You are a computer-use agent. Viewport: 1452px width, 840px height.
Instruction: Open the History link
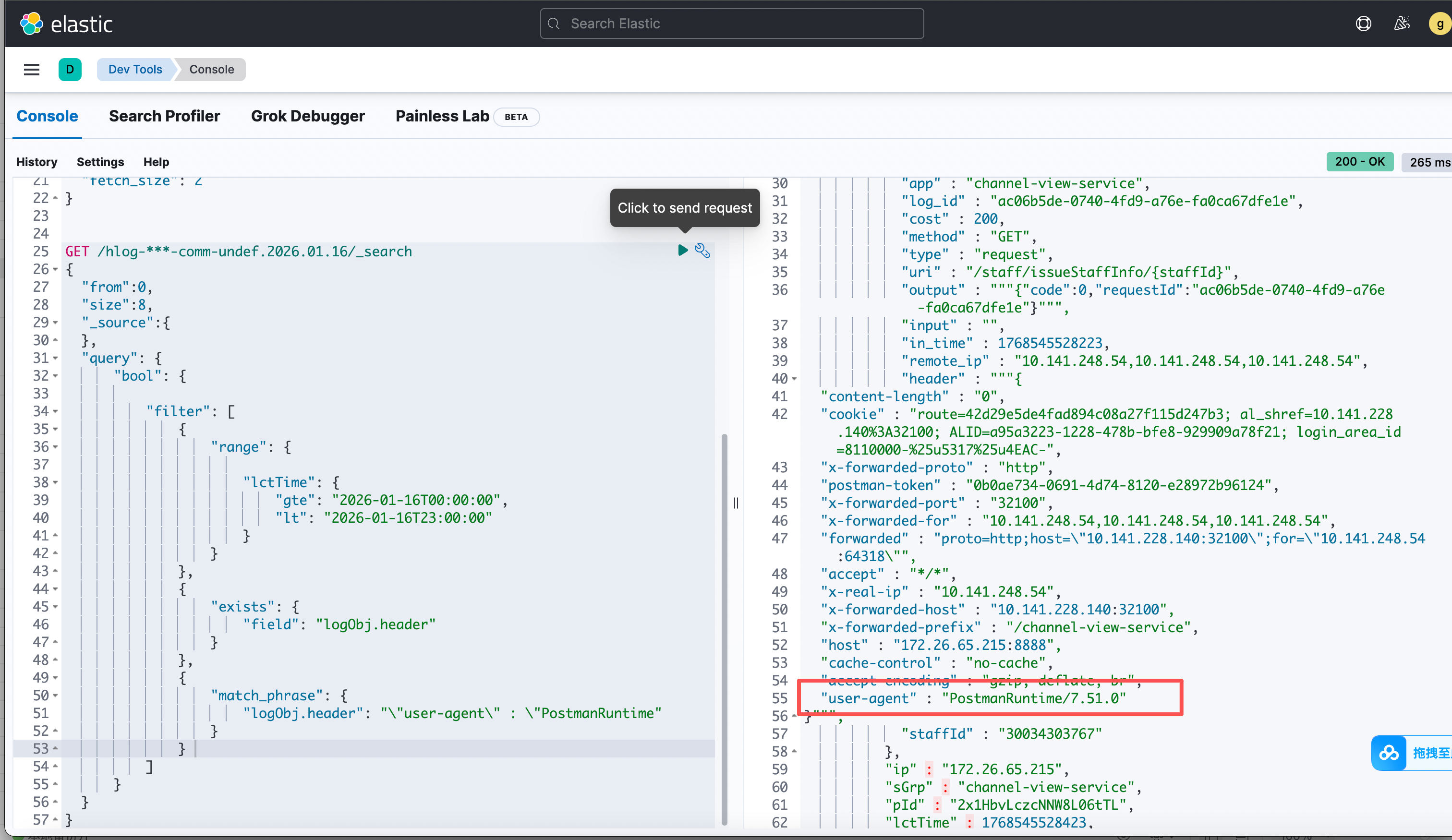(x=37, y=162)
